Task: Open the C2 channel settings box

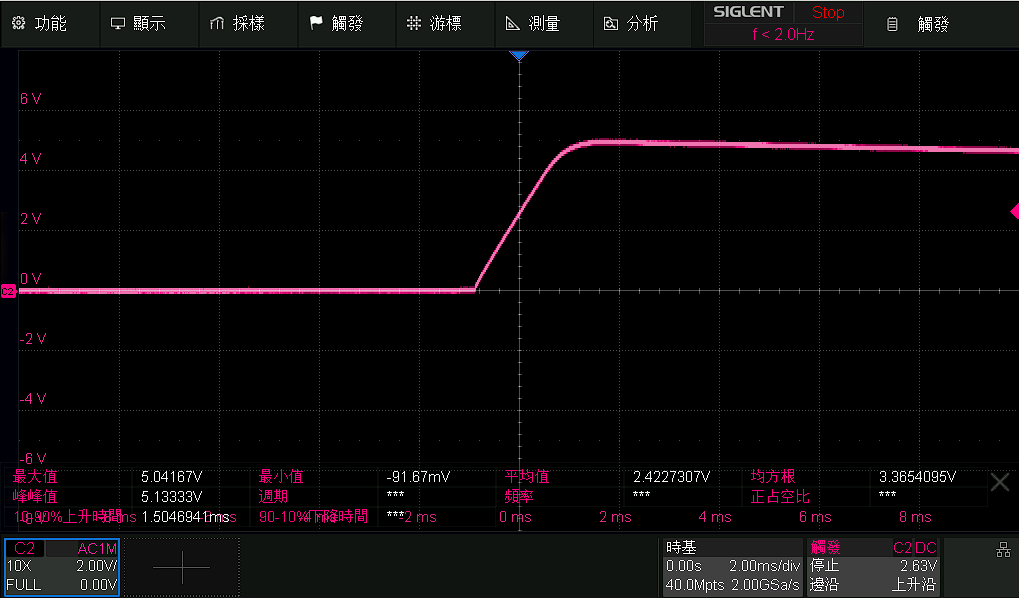Action: pos(62,566)
